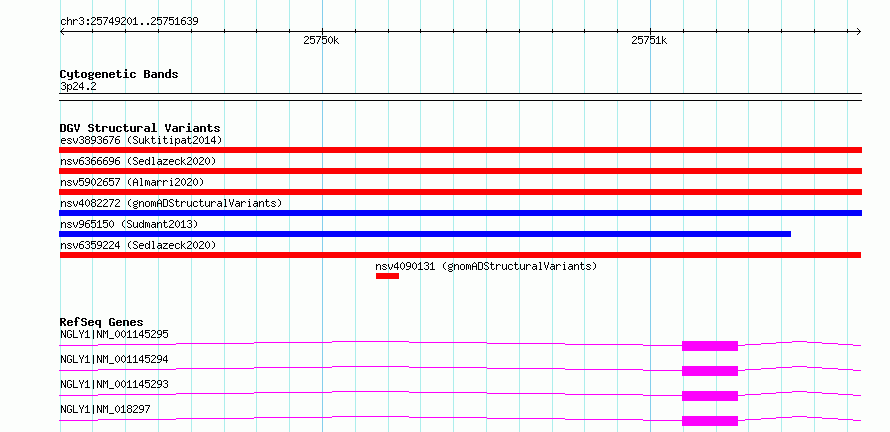Click the esv3893676 (Suktitipat2014) variant label

coord(141,140)
